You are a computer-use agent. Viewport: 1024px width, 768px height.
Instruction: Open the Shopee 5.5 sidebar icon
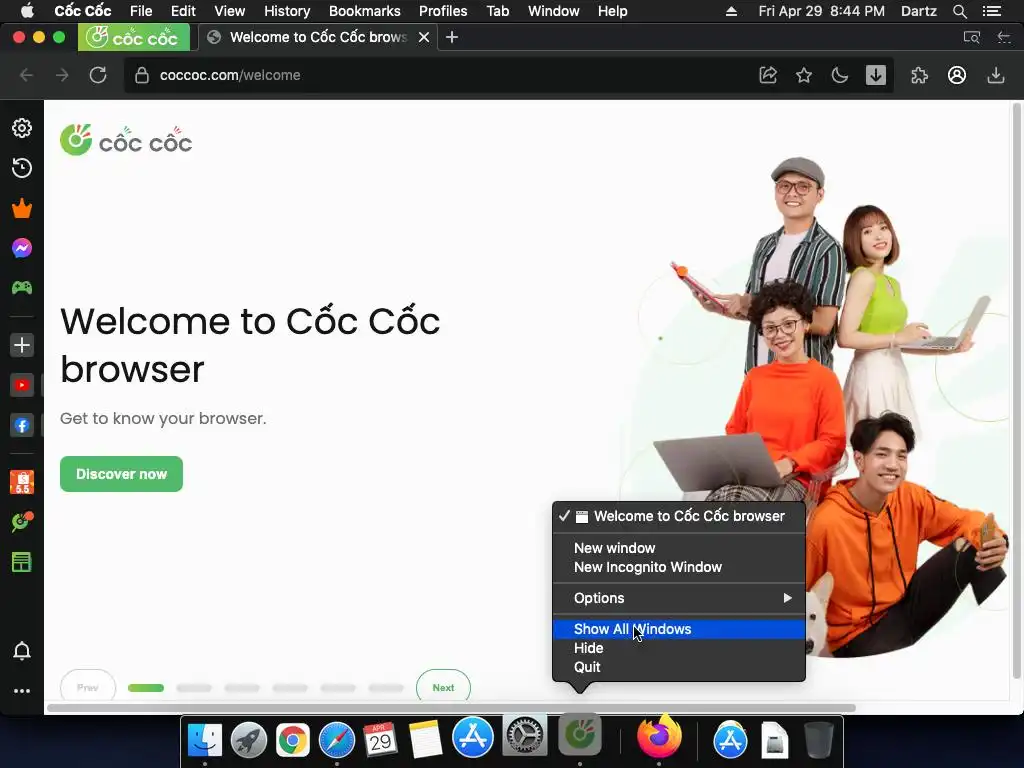[22, 482]
